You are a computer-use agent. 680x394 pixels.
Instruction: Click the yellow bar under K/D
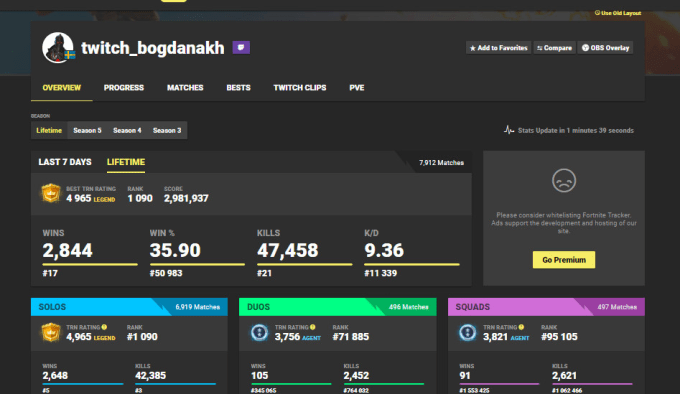pos(412,264)
